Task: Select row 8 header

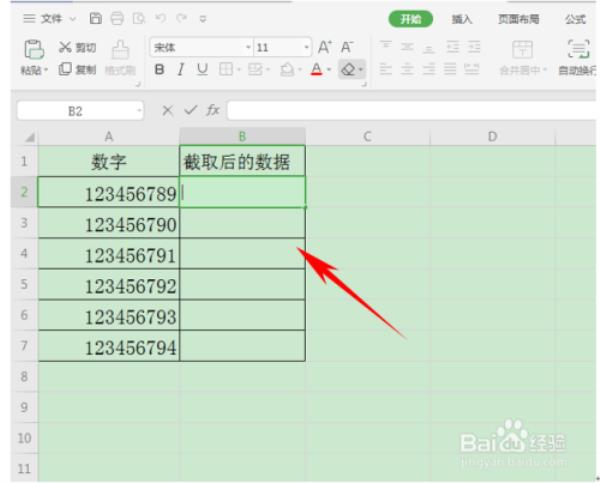Action: (x=24, y=376)
